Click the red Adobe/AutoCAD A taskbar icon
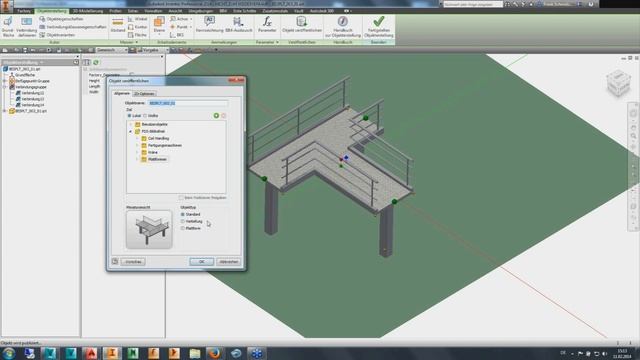The height and width of the screenshot is (360, 640). (91, 353)
